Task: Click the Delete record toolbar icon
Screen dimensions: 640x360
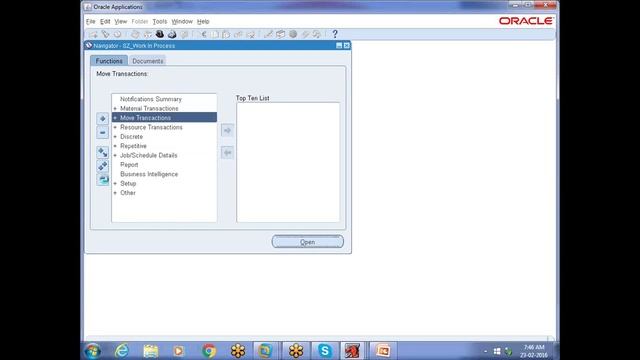Action: click(x=251, y=34)
